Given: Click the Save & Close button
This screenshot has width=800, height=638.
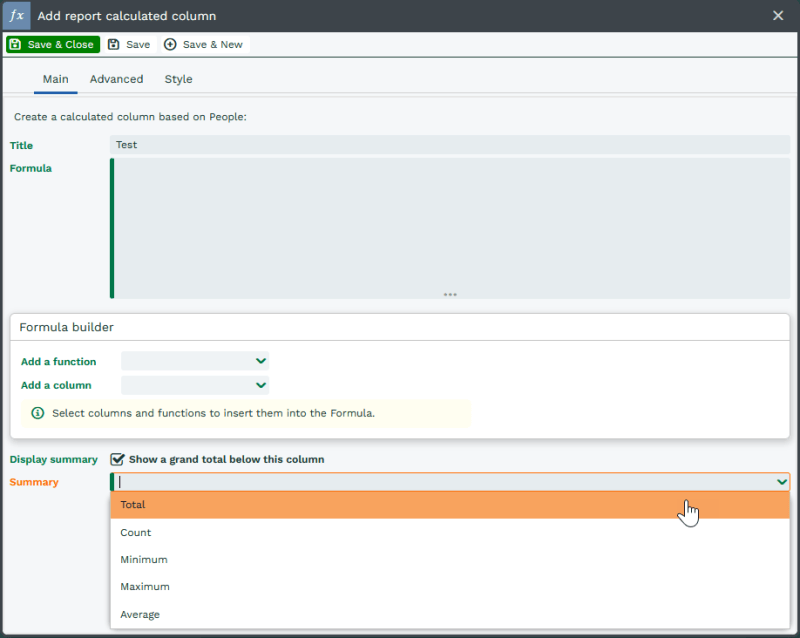Looking at the screenshot, I should [x=52, y=45].
